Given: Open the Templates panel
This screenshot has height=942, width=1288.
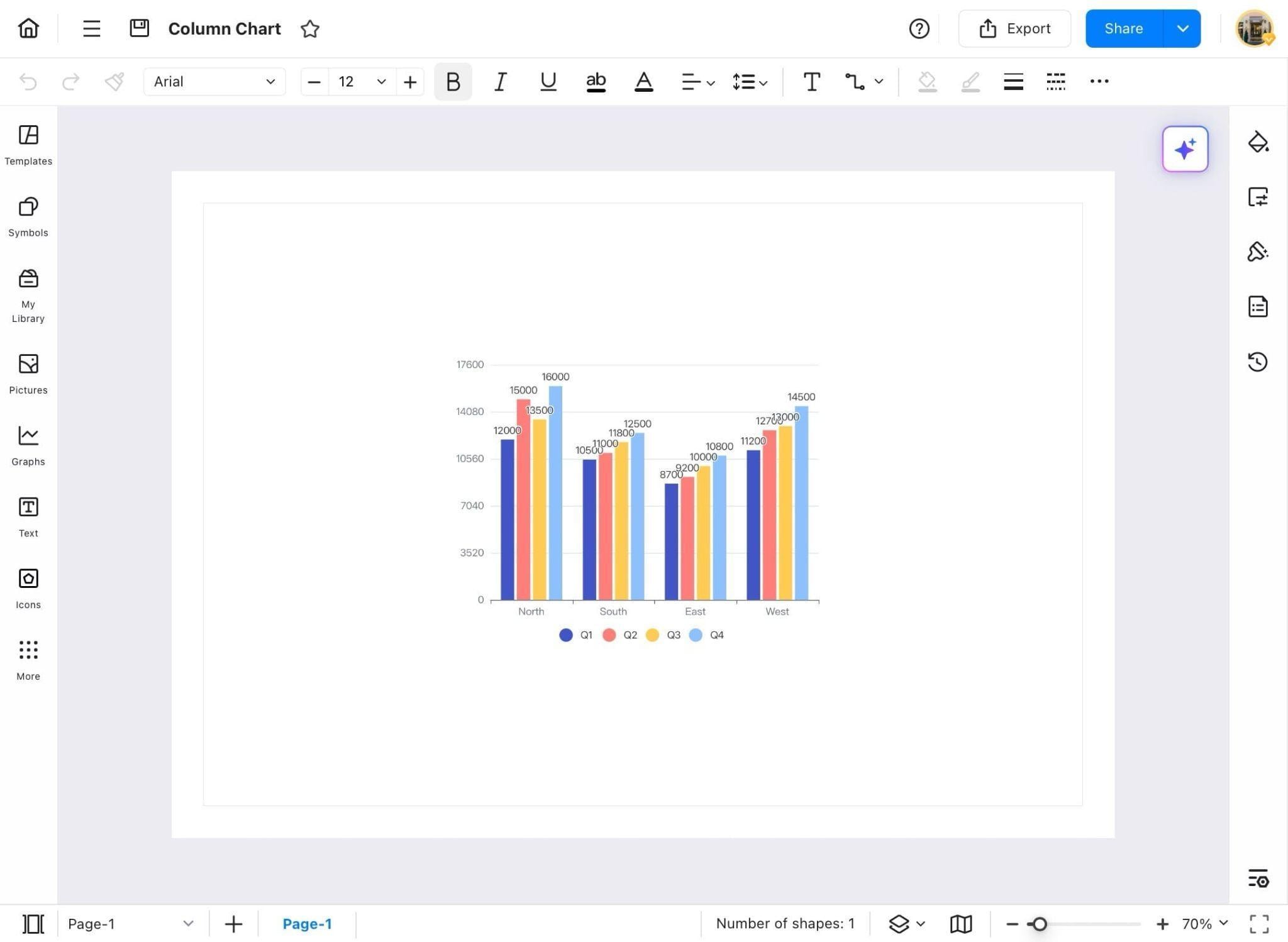Looking at the screenshot, I should [x=28, y=145].
